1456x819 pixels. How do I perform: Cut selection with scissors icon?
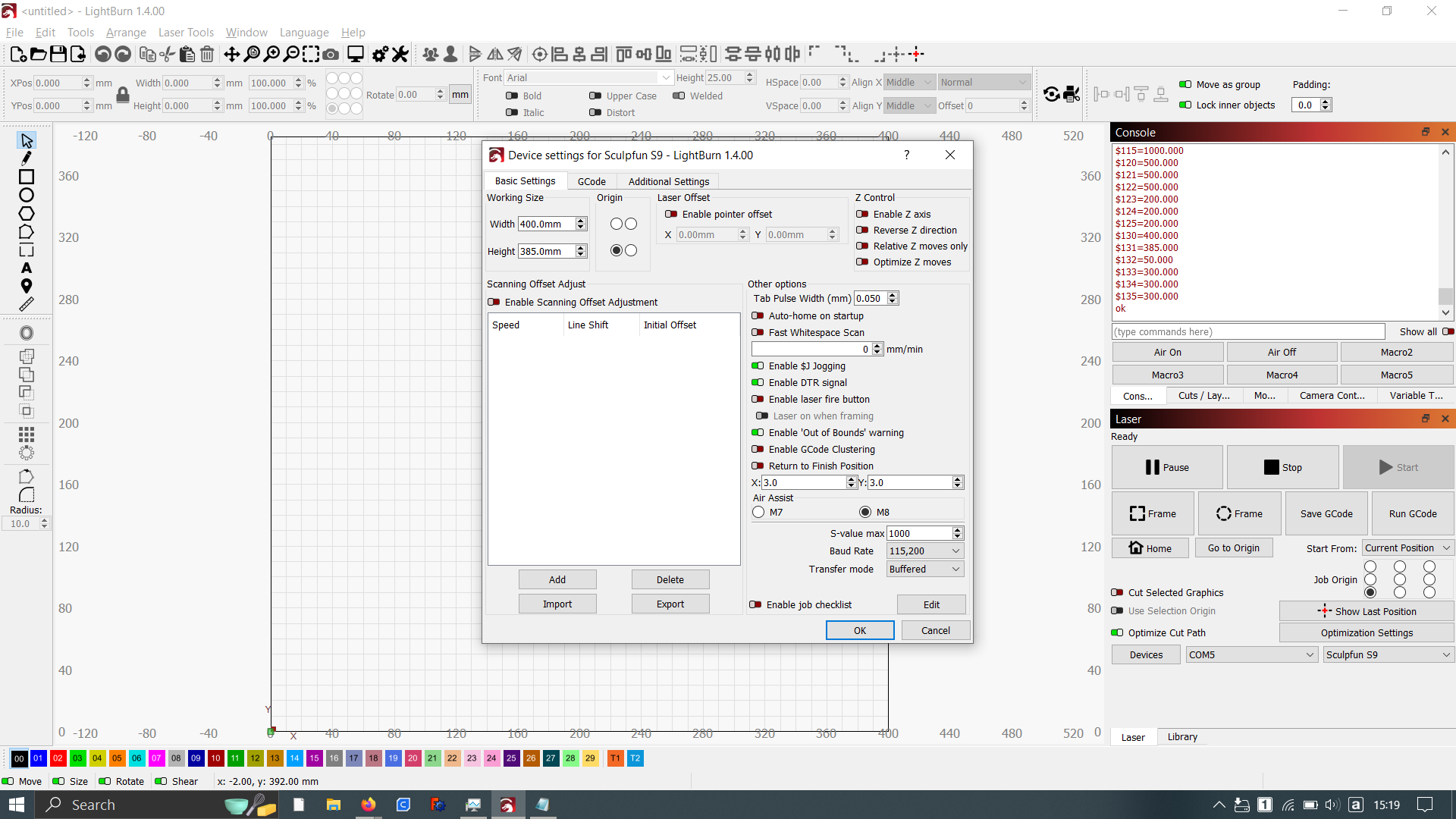[168, 54]
